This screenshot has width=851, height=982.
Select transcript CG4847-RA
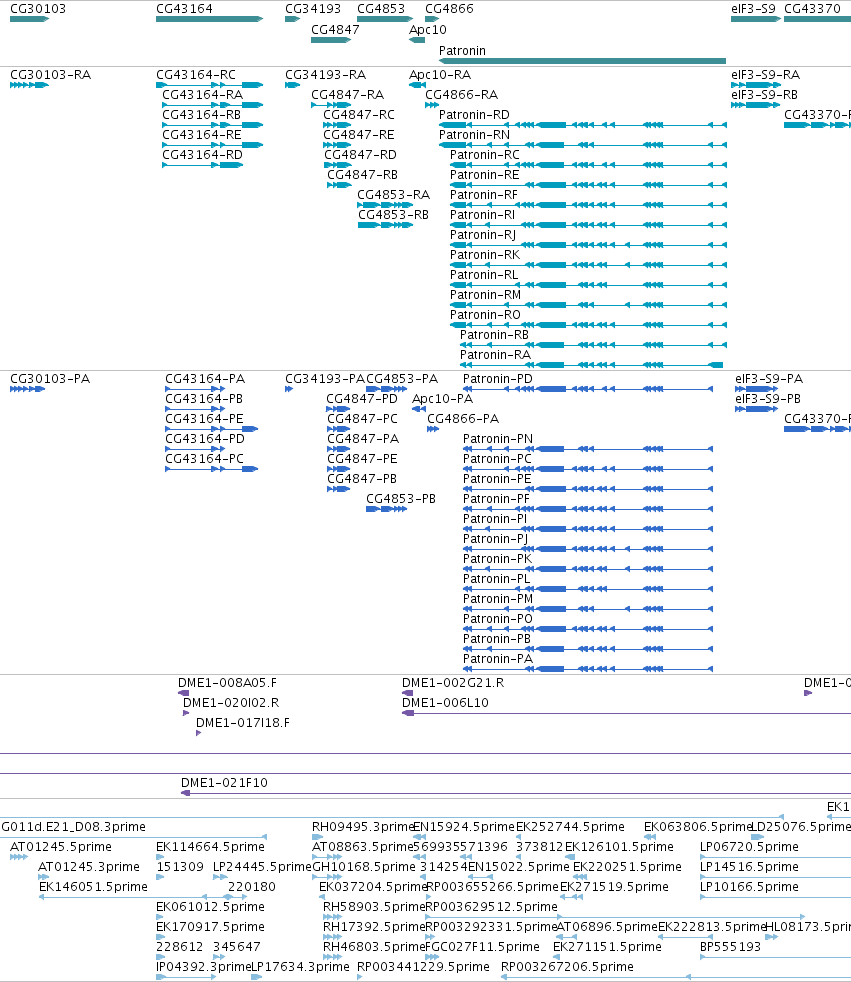[x=348, y=95]
